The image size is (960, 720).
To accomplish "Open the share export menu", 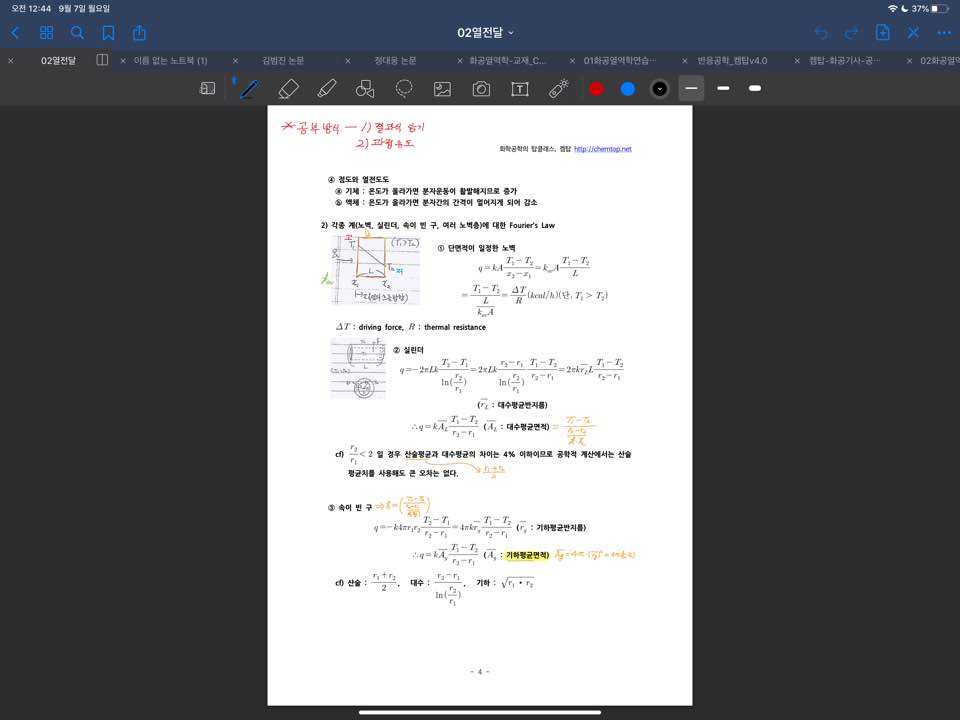I will click(140, 32).
